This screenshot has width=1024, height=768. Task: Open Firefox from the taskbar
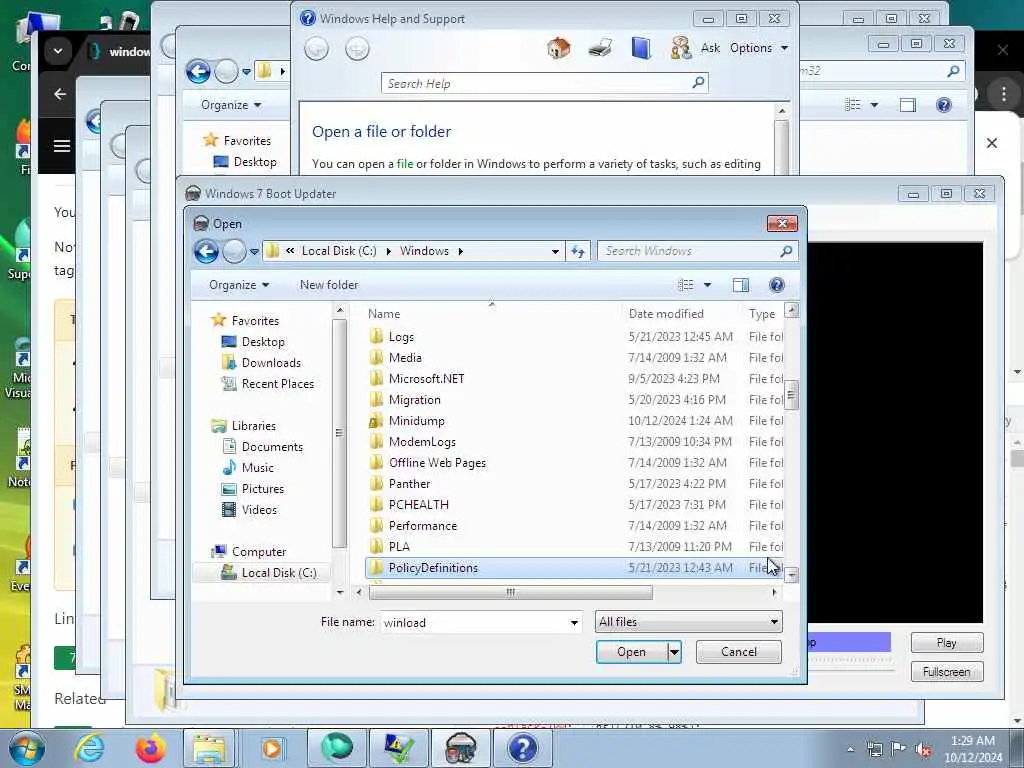tap(150, 748)
